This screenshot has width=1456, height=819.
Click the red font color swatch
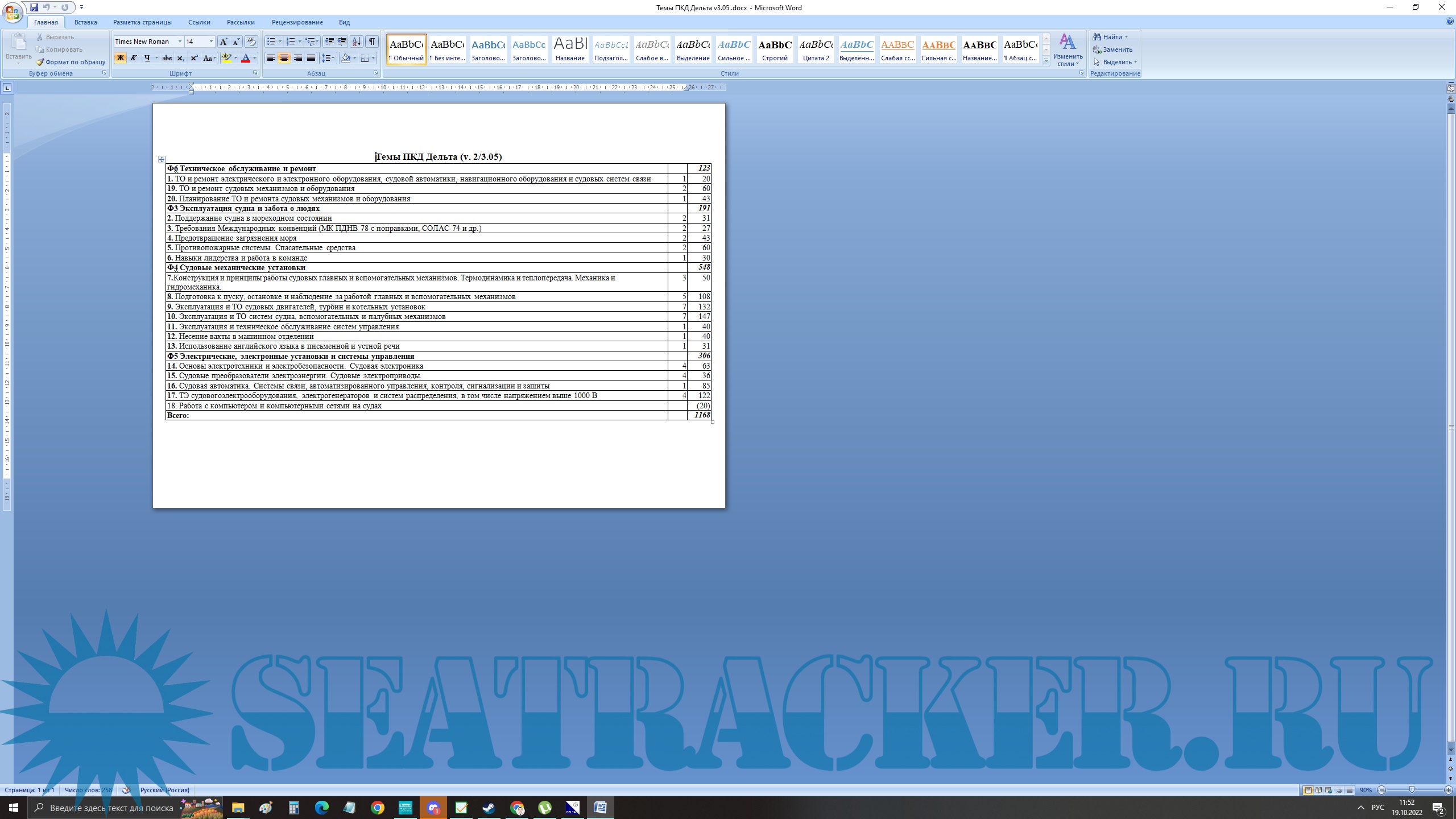pyautogui.click(x=246, y=58)
